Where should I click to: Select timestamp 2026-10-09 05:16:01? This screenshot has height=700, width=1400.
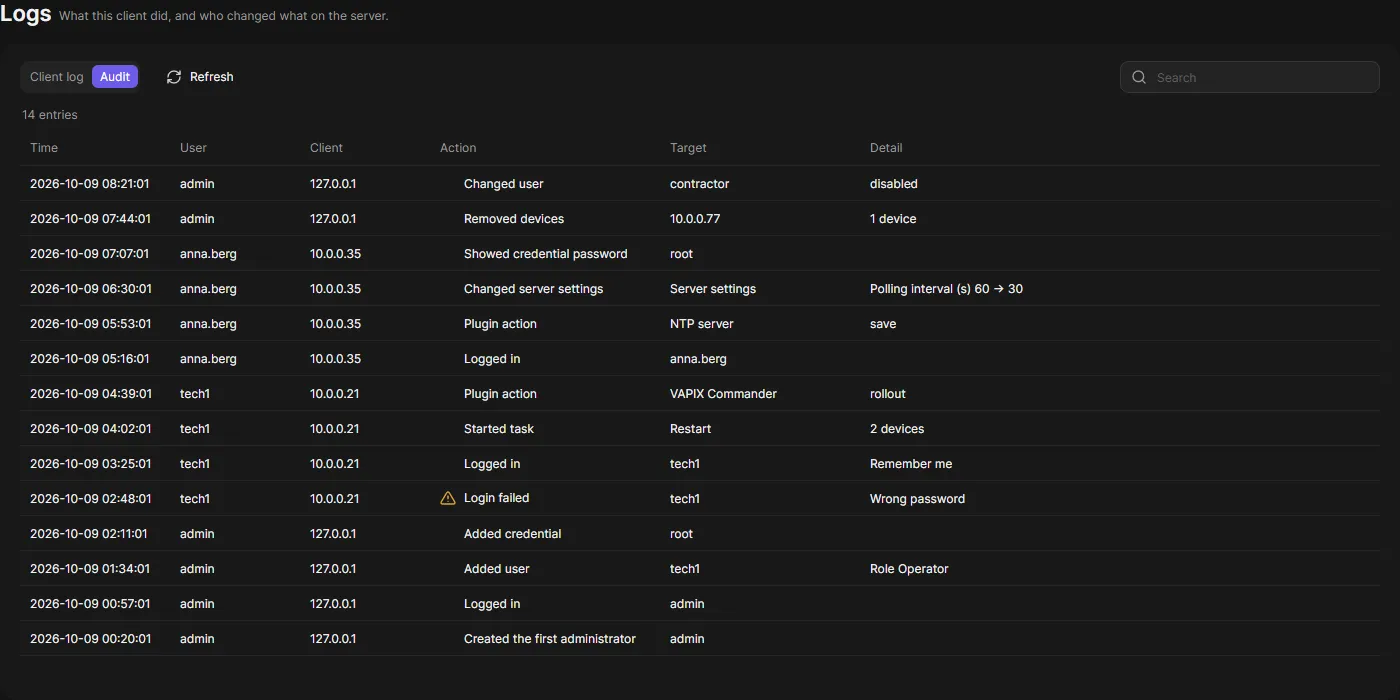pos(90,359)
